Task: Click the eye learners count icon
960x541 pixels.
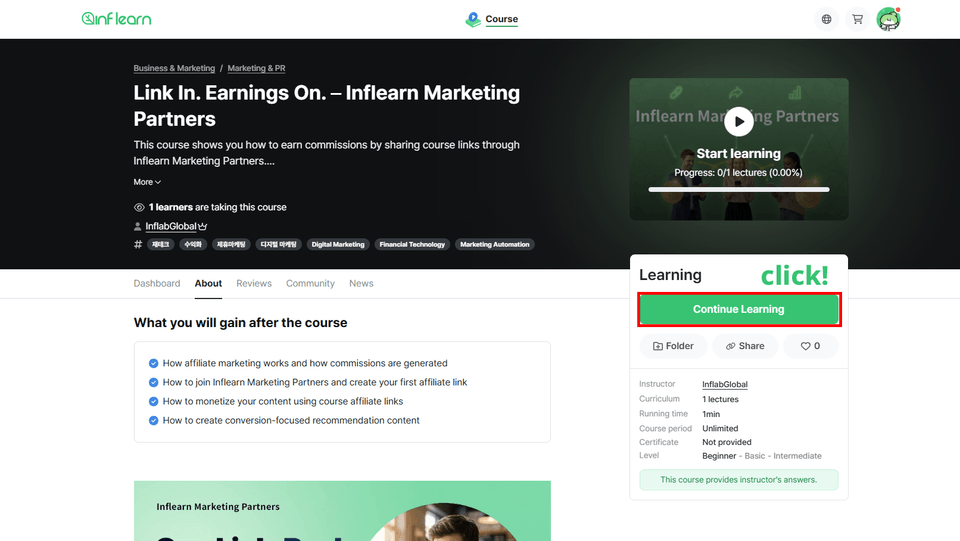Action: (x=139, y=207)
